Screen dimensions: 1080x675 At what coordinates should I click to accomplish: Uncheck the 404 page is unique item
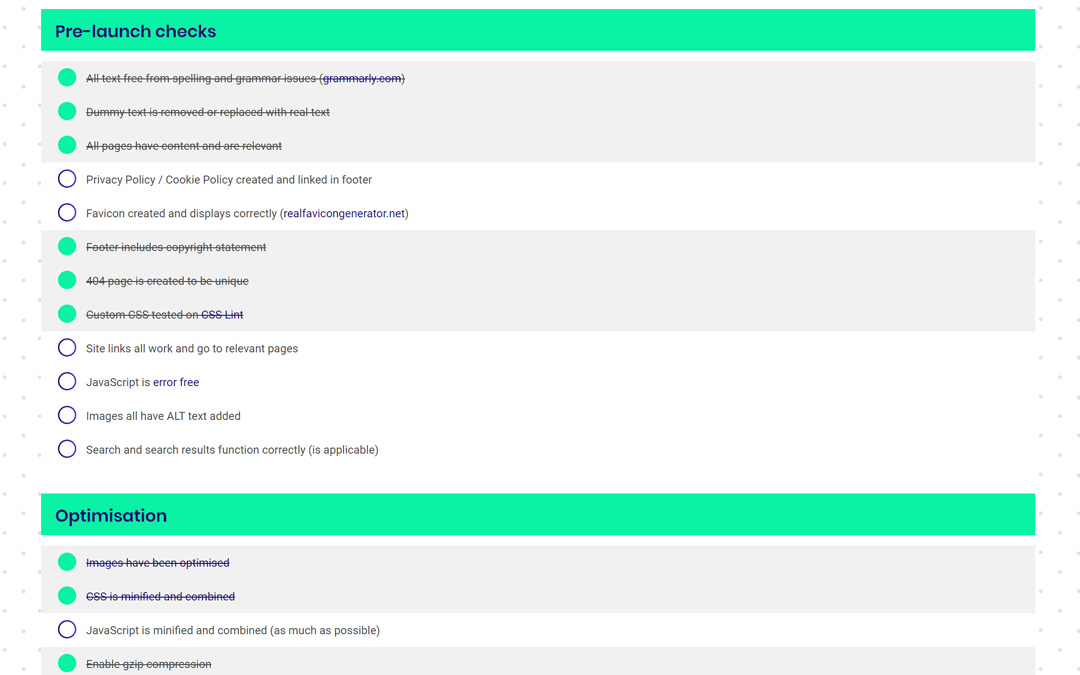tap(67, 280)
